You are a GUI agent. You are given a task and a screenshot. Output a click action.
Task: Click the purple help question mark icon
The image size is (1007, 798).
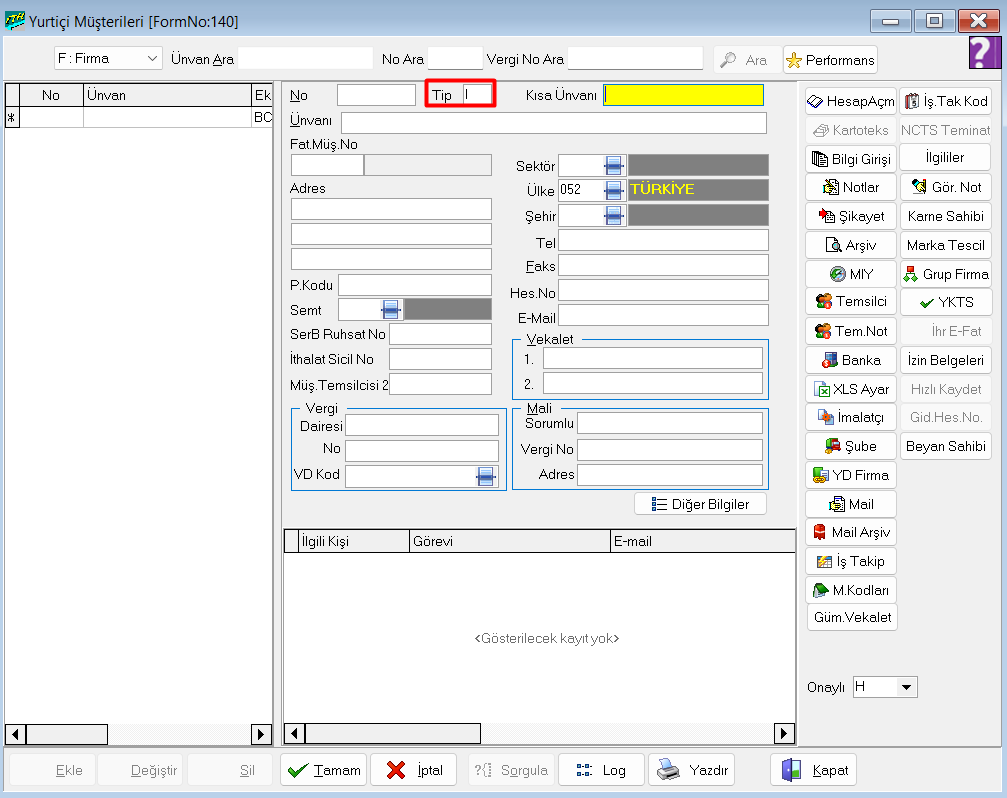(985, 53)
